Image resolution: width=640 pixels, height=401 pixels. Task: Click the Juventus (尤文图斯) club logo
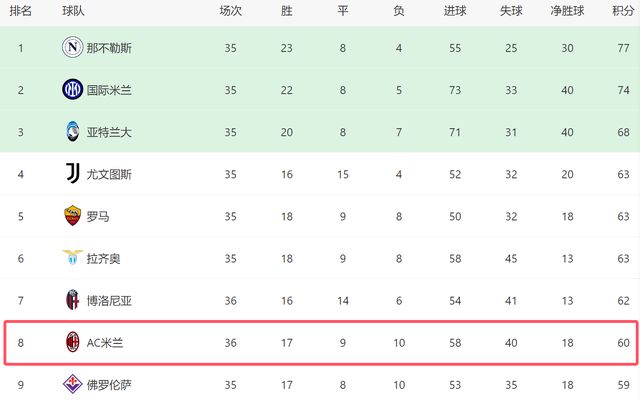(x=72, y=173)
